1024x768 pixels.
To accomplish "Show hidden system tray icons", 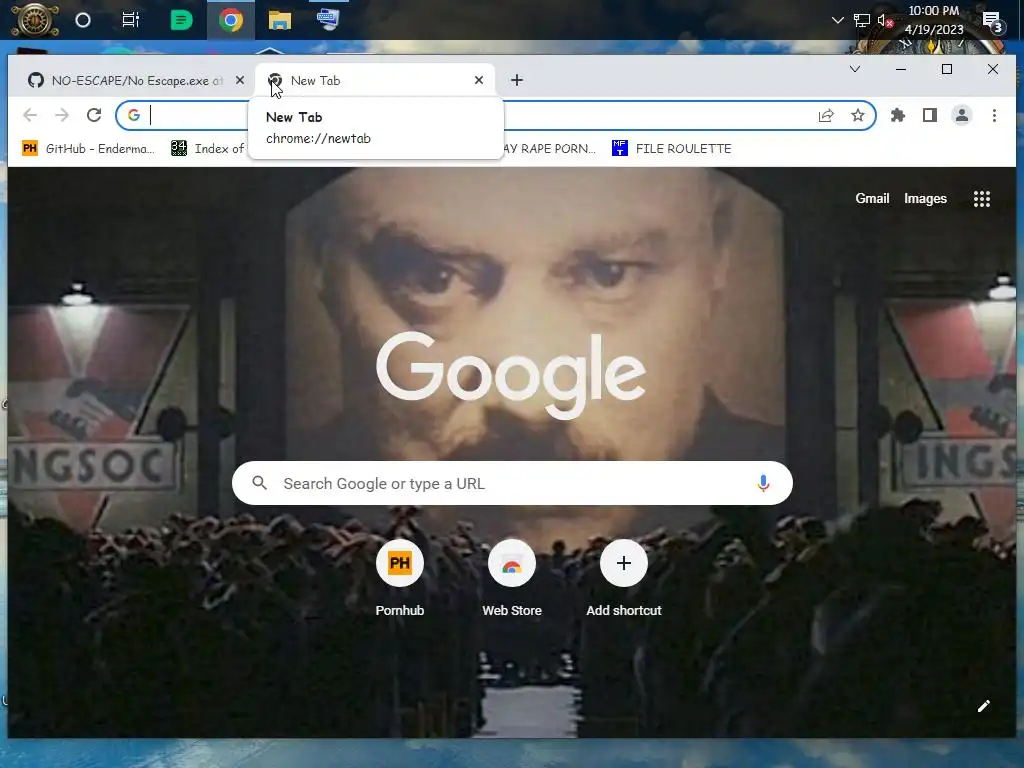I will click(x=837, y=20).
